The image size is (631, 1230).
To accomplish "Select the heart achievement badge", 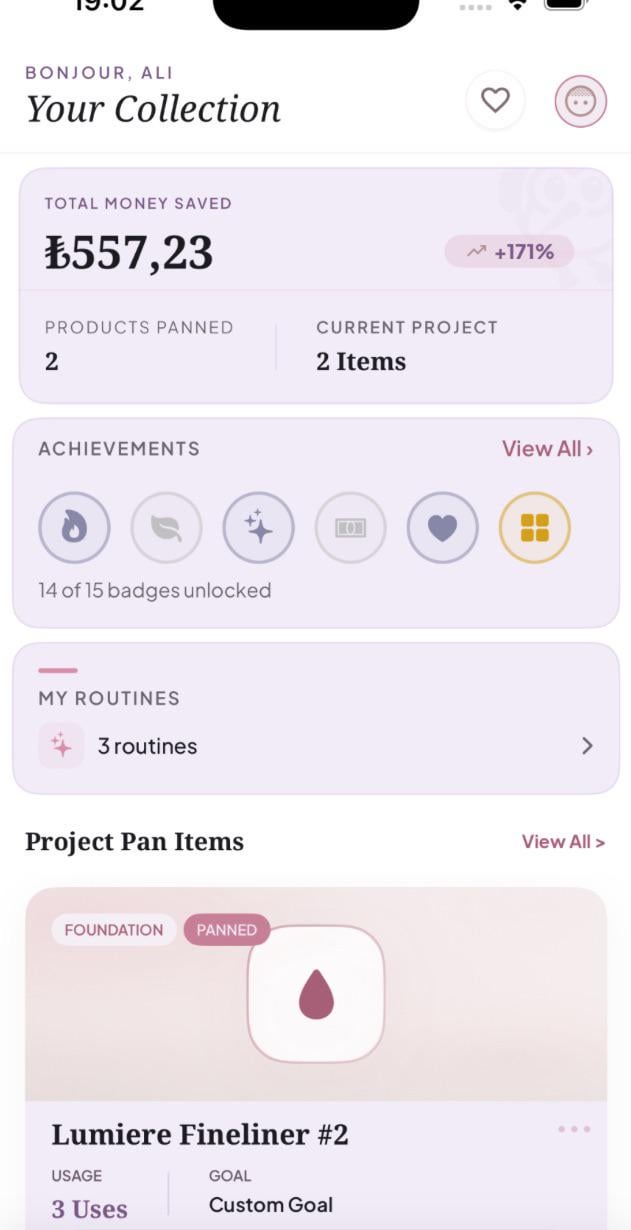I will (x=442, y=528).
